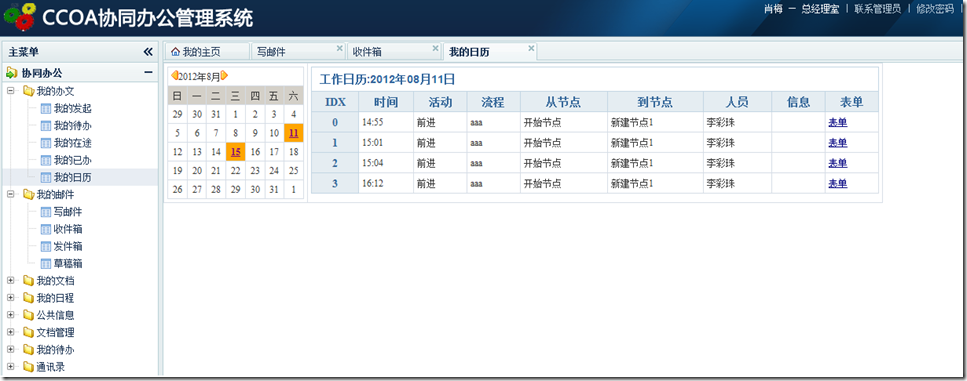This screenshot has width=967, height=381.
Task: Open 我的在途 in the tree
Action: [x=73, y=143]
